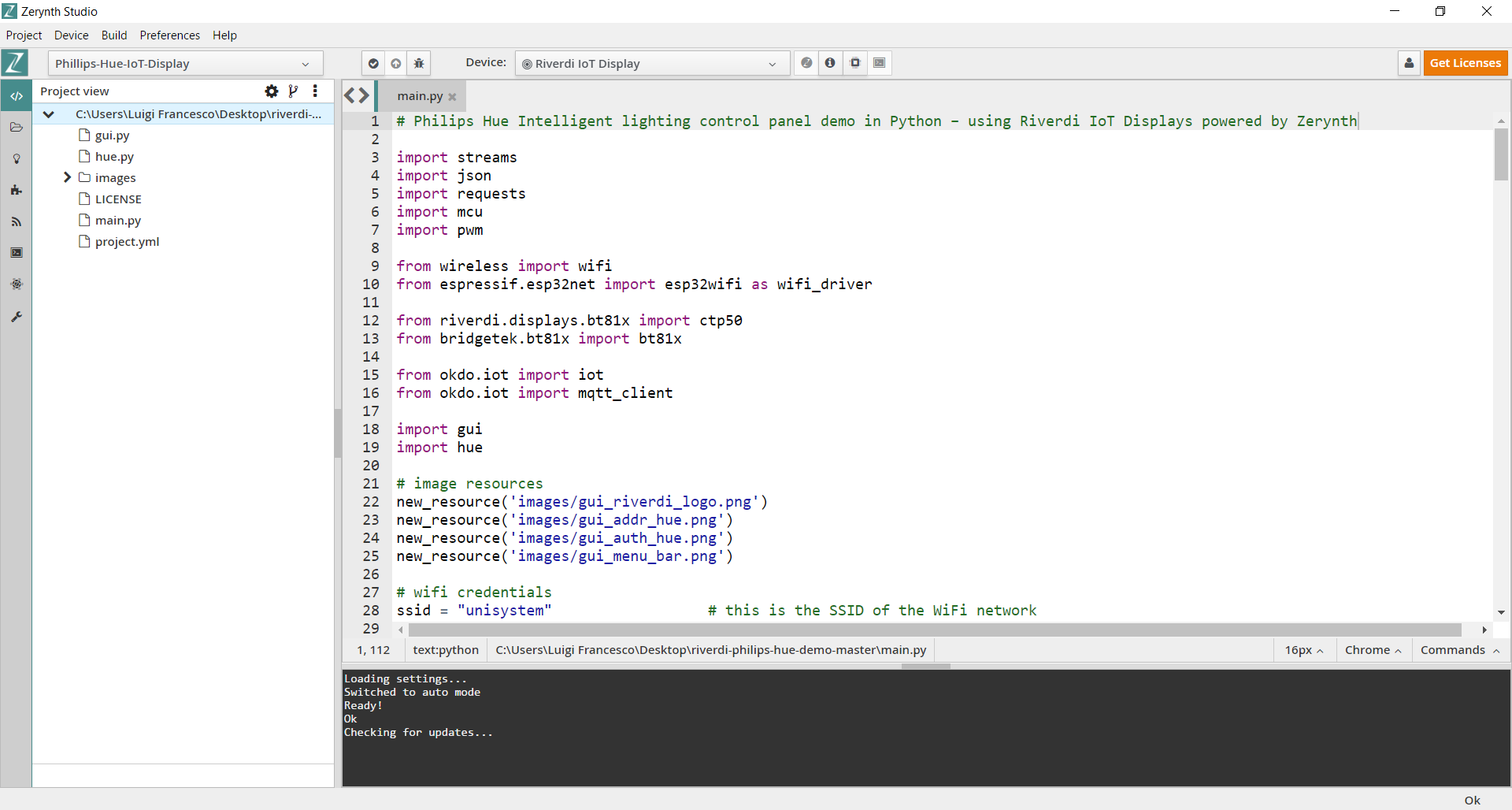The height and width of the screenshot is (810, 1512).
Task: Open the Device menu
Action: (72, 35)
